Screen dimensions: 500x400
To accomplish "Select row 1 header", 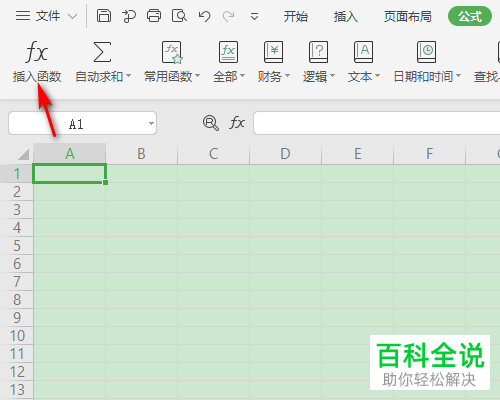I will click(17, 174).
